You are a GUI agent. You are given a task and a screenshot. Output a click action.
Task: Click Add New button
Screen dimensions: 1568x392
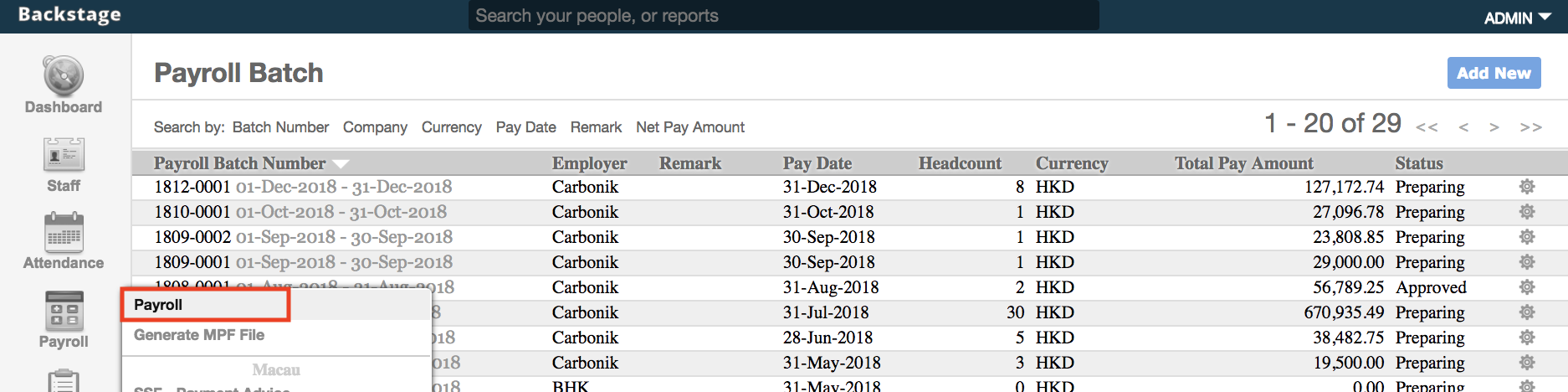pos(1494,73)
